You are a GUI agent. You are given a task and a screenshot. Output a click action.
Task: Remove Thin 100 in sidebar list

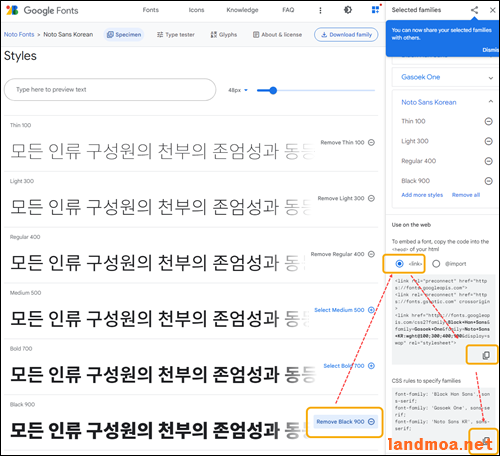pyautogui.click(x=488, y=121)
